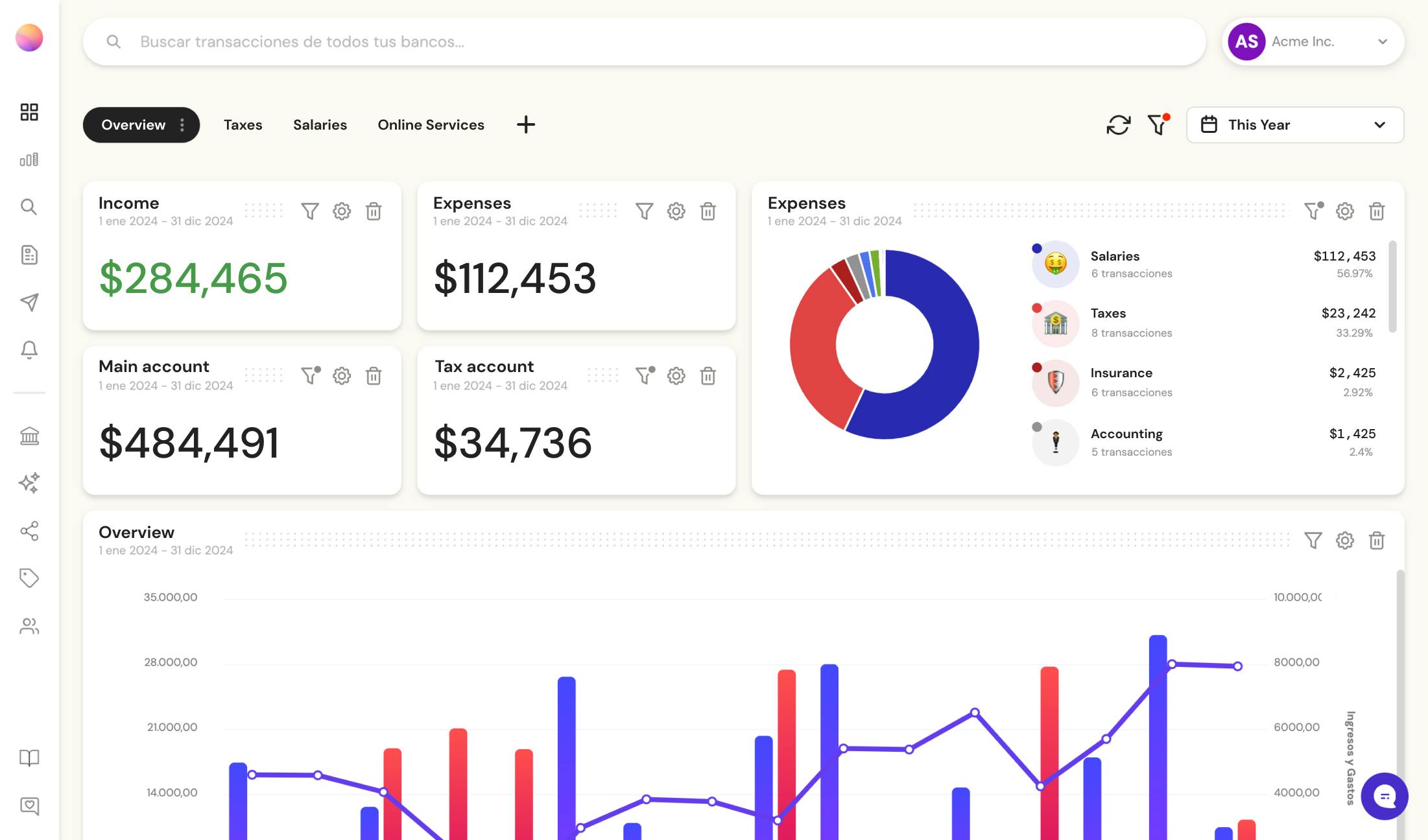Refresh dashboard data with the sync icon
Image resolution: width=1428 pixels, height=840 pixels.
click(x=1118, y=124)
